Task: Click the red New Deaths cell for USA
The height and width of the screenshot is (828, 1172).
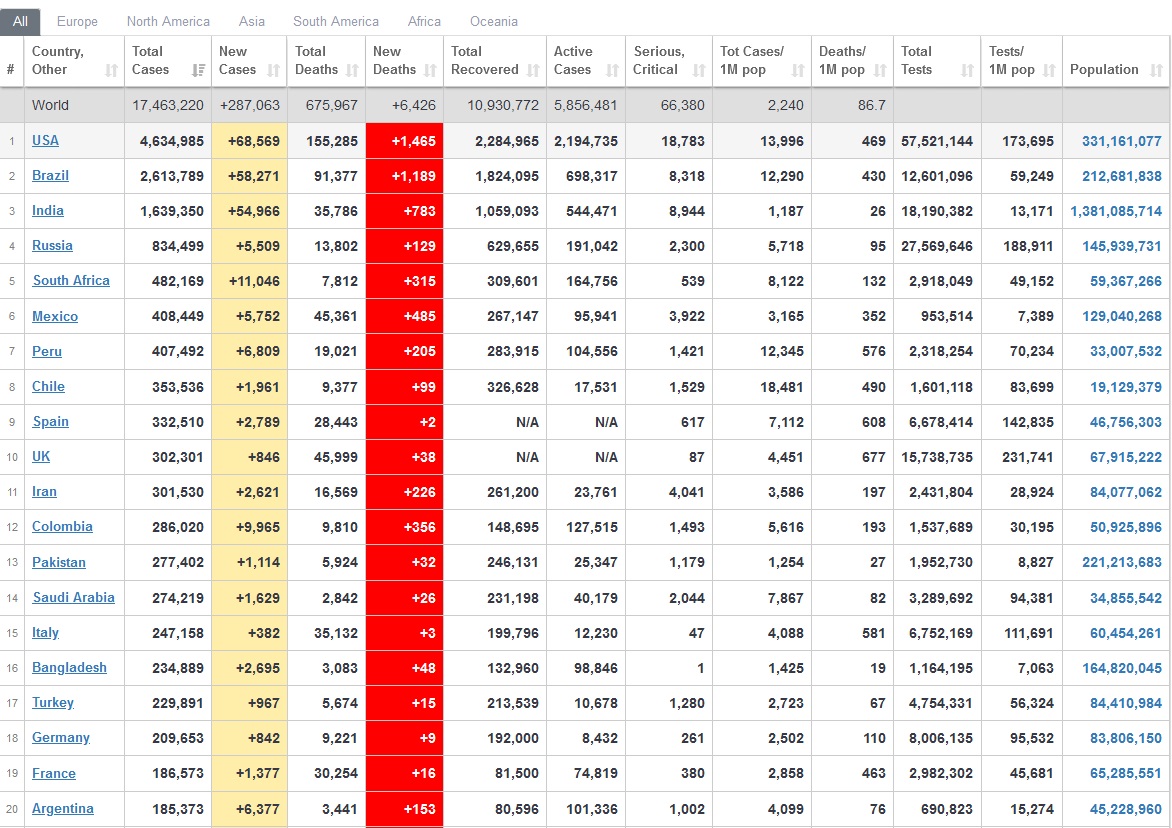Action: [x=404, y=141]
